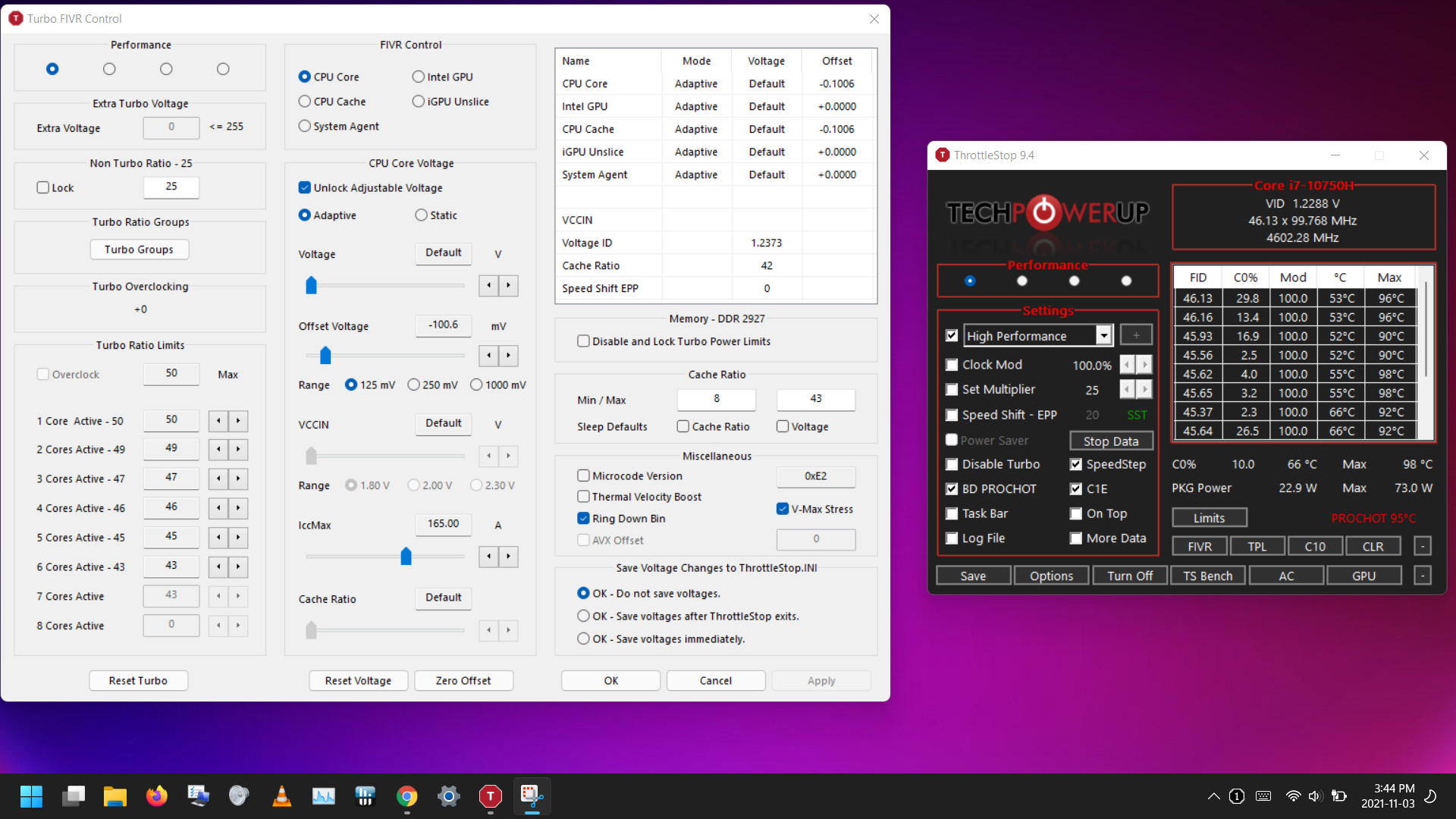Click Limits button
Screen dimensions: 1456x819
tap(1210, 518)
